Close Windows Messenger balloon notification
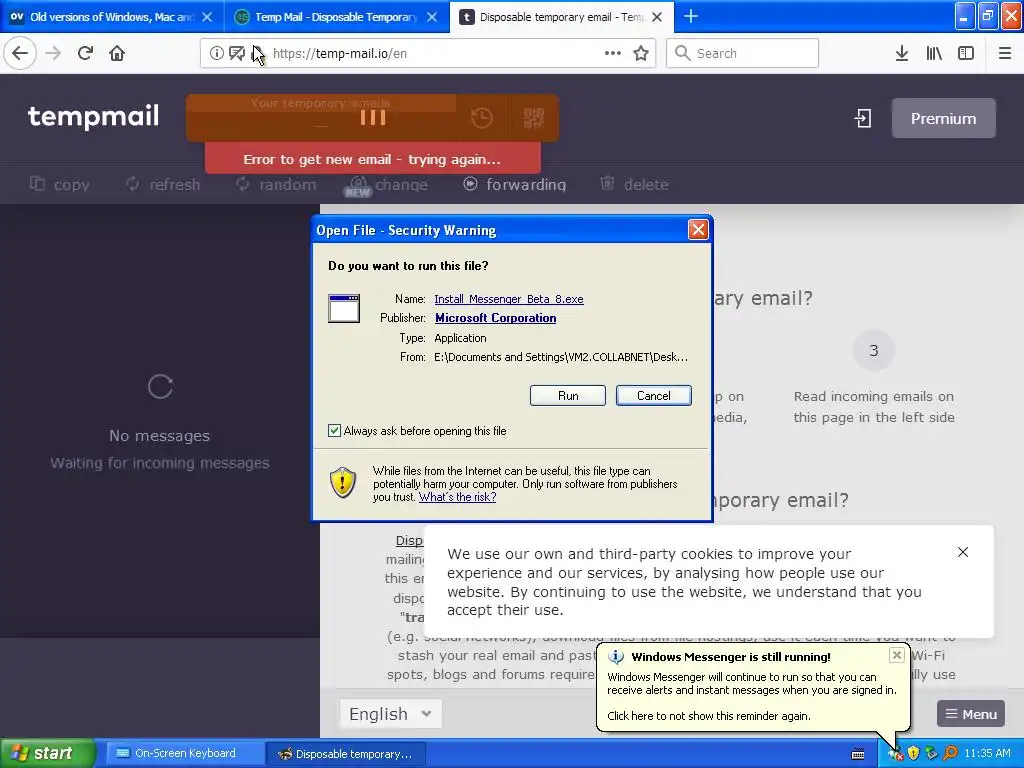 [897, 655]
